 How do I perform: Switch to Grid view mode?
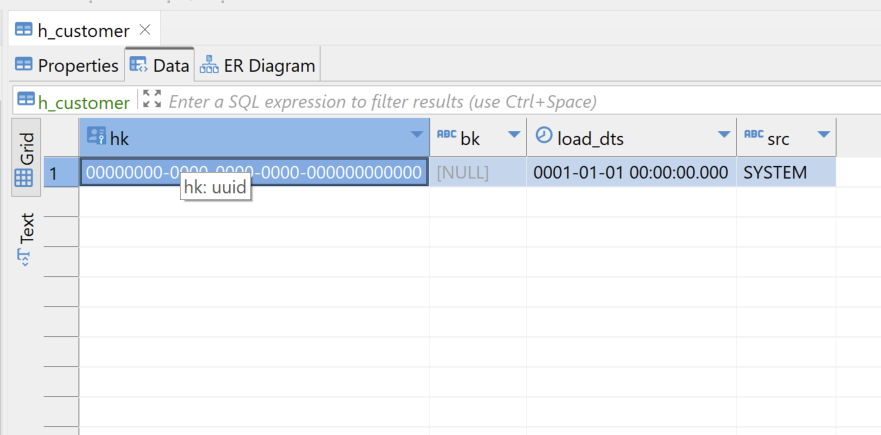point(26,158)
